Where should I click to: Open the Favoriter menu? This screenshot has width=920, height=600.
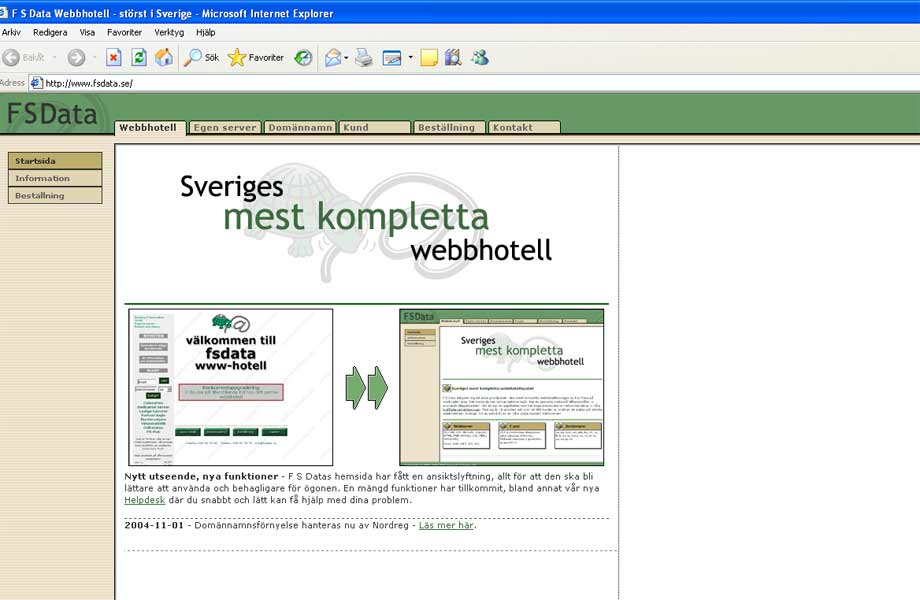pos(124,32)
